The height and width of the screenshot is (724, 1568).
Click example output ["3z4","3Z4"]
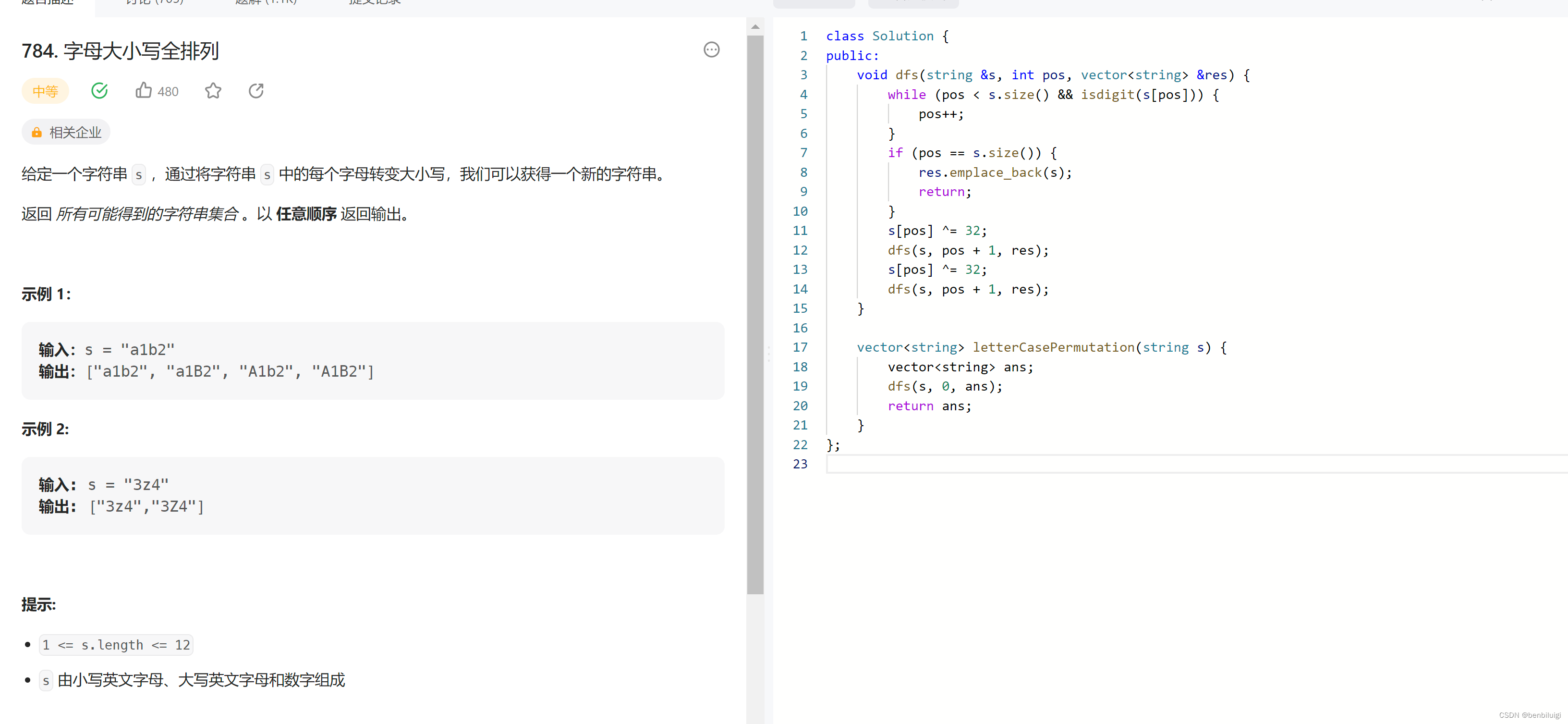[x=146, y=507]
